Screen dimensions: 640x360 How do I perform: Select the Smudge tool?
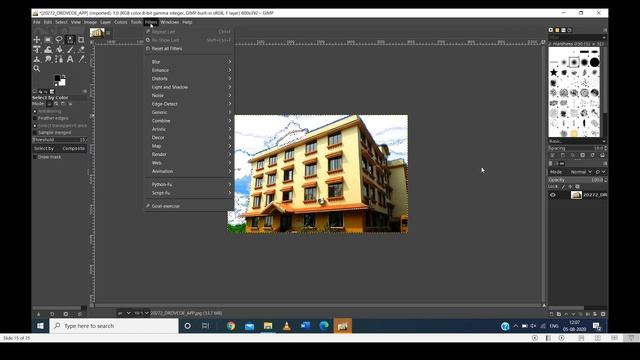tap(48, 59)
